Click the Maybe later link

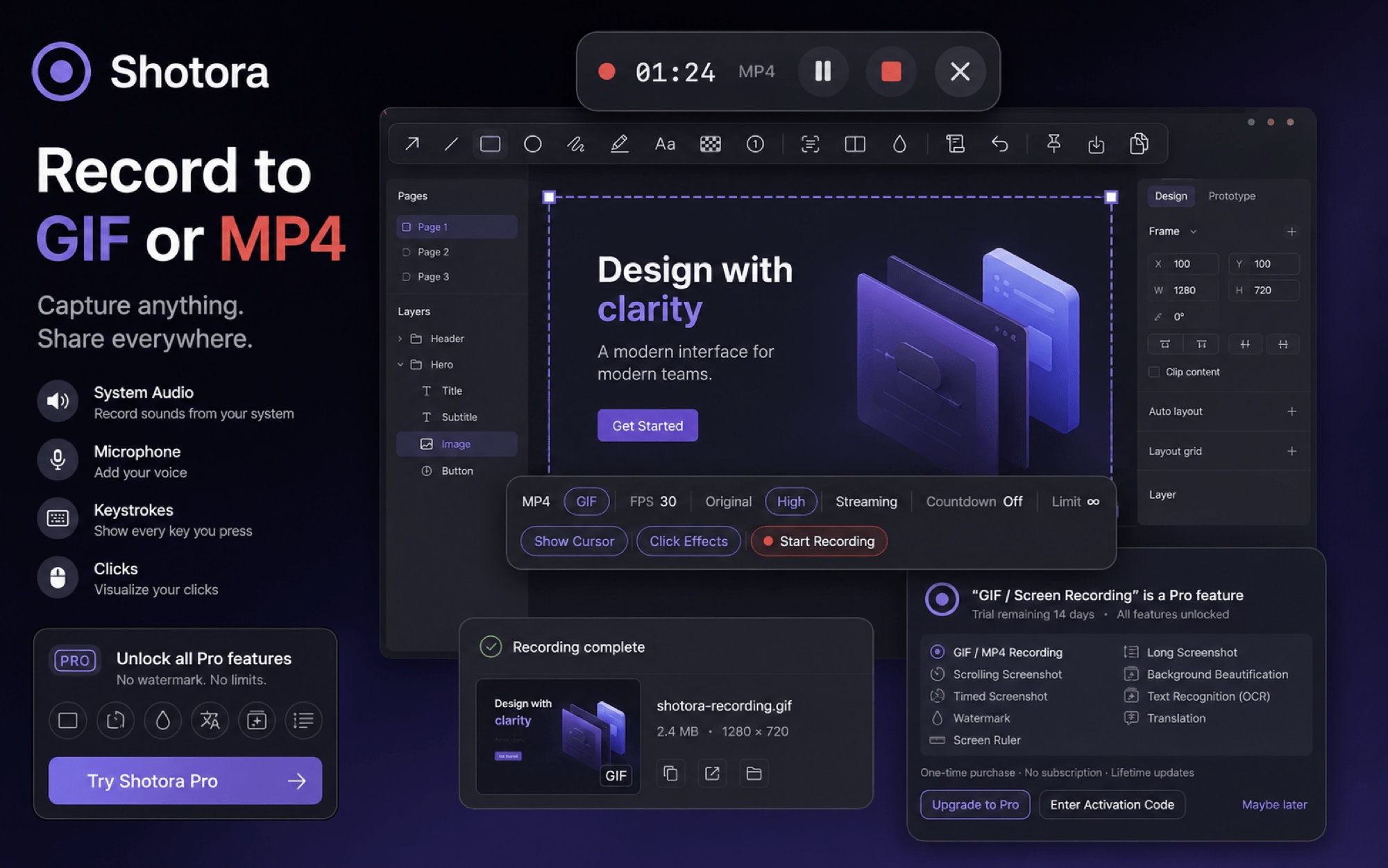1274,805
